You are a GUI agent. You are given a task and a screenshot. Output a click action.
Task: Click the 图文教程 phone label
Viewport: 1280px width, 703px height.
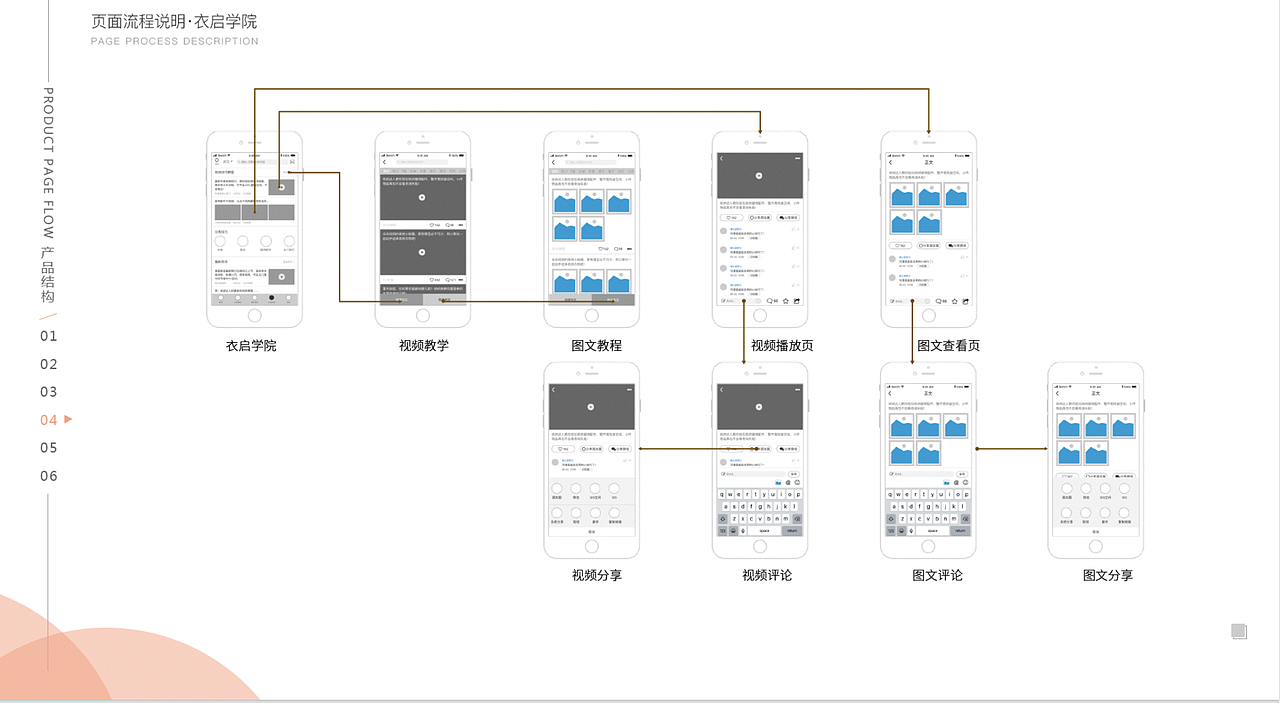(597, 346)
